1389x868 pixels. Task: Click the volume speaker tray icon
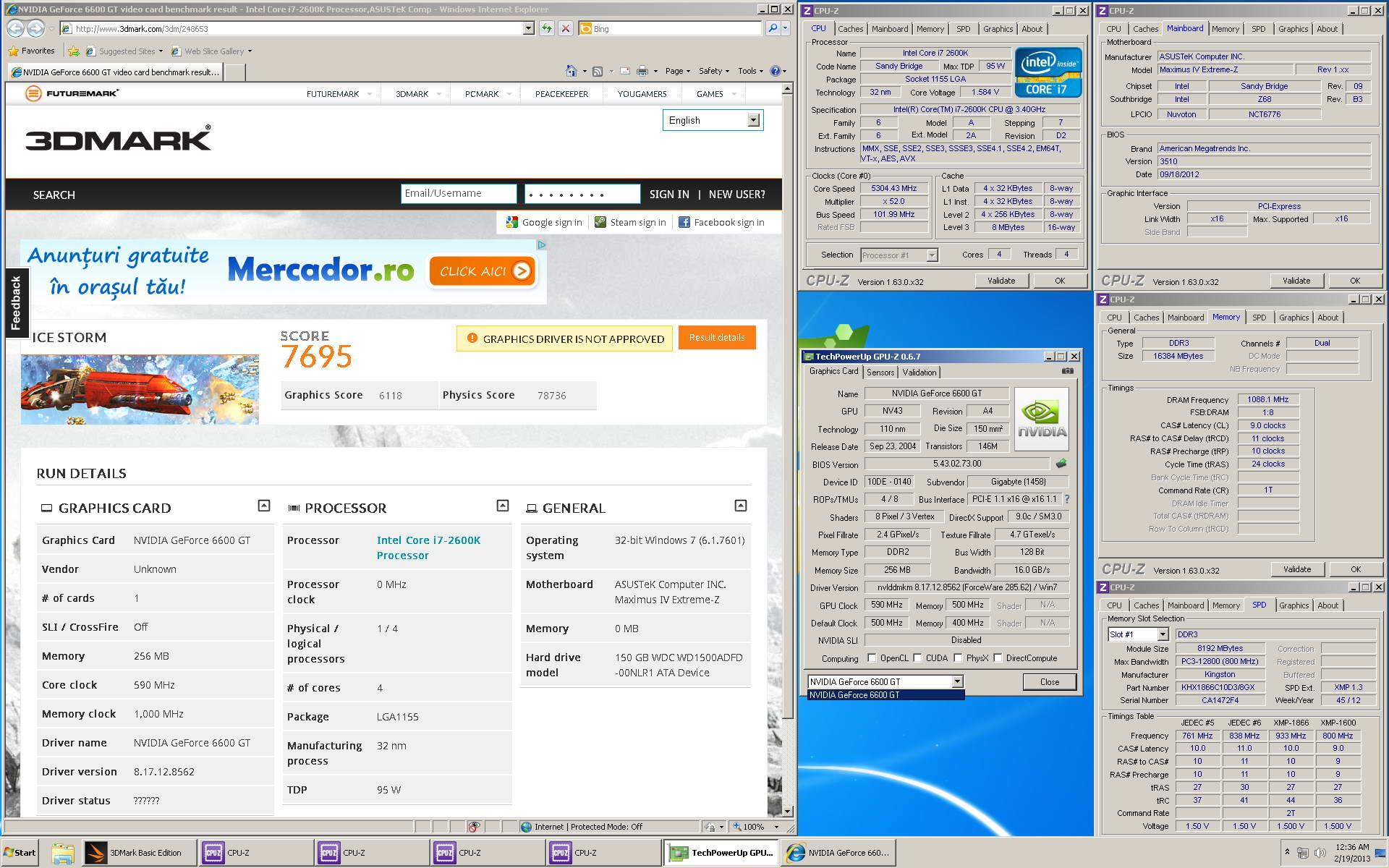[1320, 853]
